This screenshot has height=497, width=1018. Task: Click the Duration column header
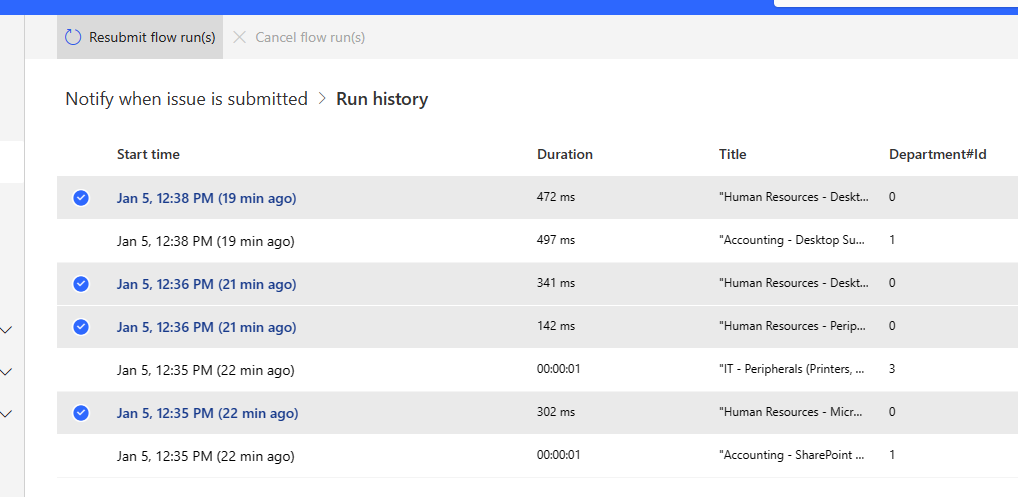pyautogui.click(x=565, y=154)
